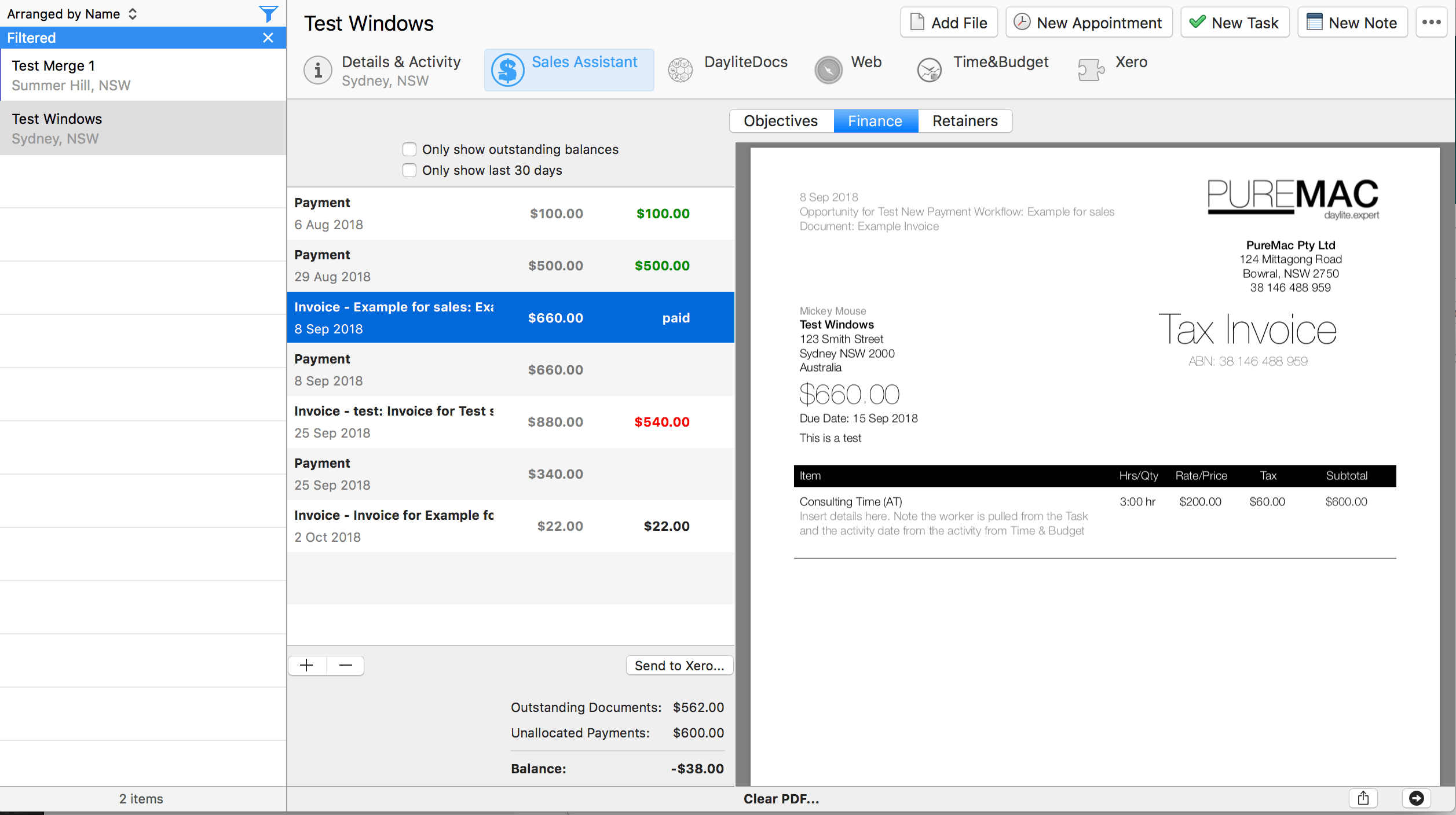Check Only show last 30 days
This screenshot has height=815, width=1456.
(409, 170)
